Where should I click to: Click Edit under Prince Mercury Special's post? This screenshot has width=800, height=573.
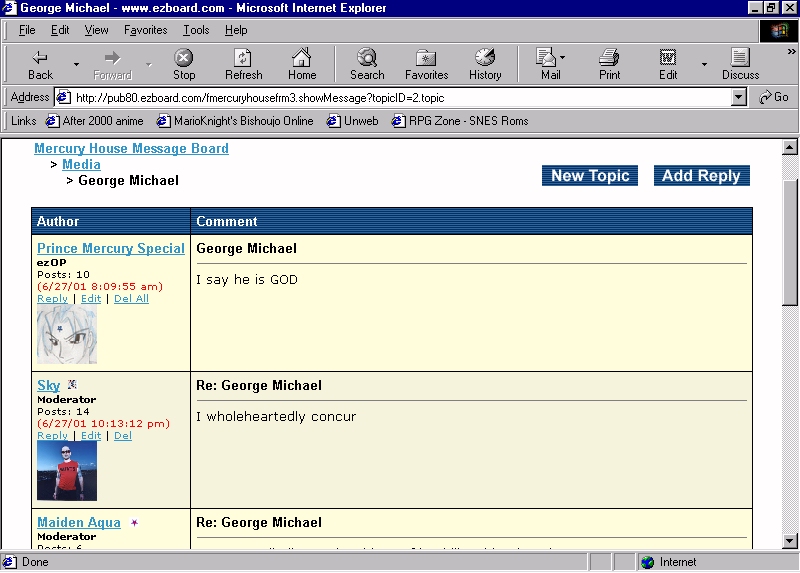coord(91,298)
